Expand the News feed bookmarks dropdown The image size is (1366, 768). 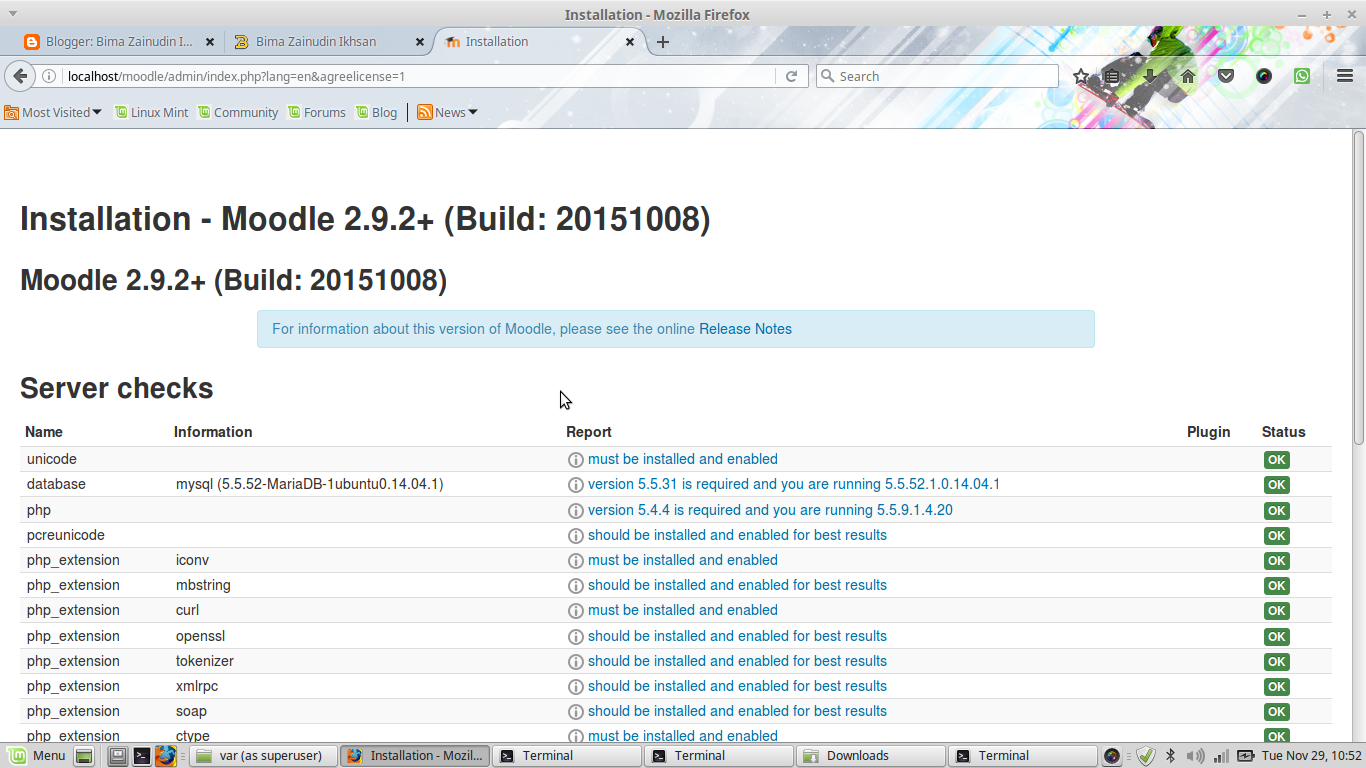pos(447,112)
